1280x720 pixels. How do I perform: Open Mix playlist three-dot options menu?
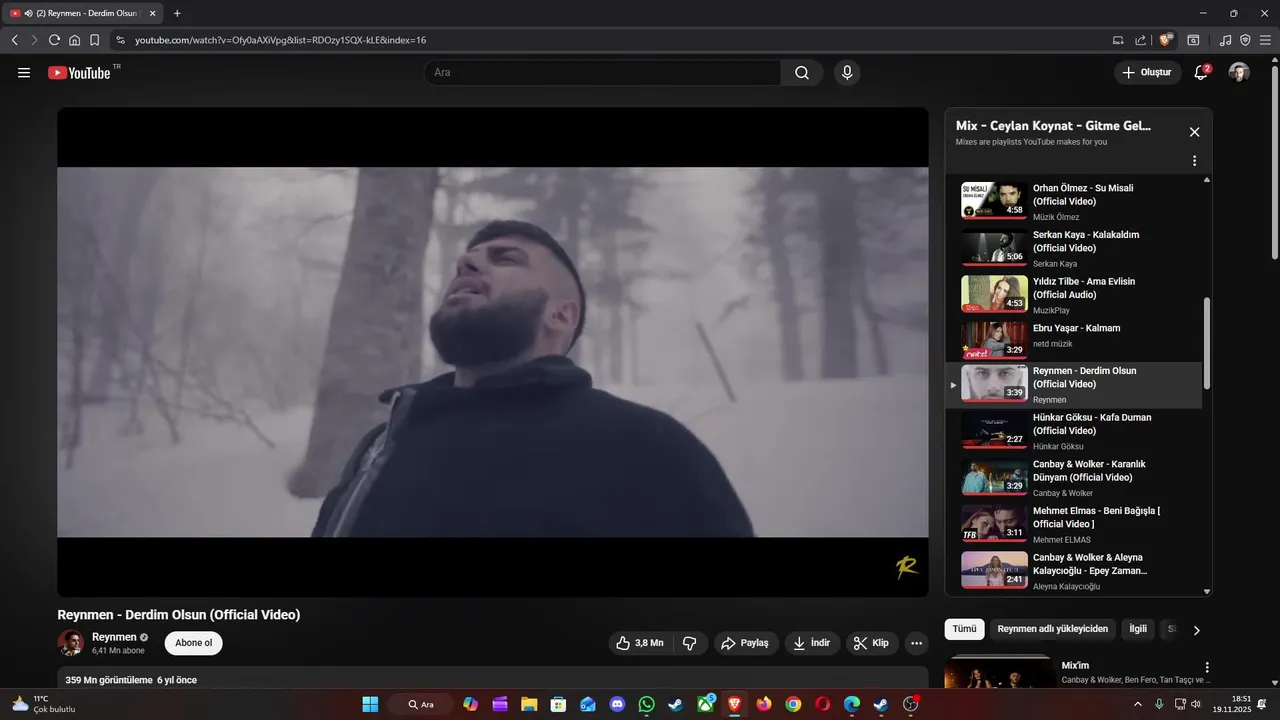click(x=1194, y=161)
